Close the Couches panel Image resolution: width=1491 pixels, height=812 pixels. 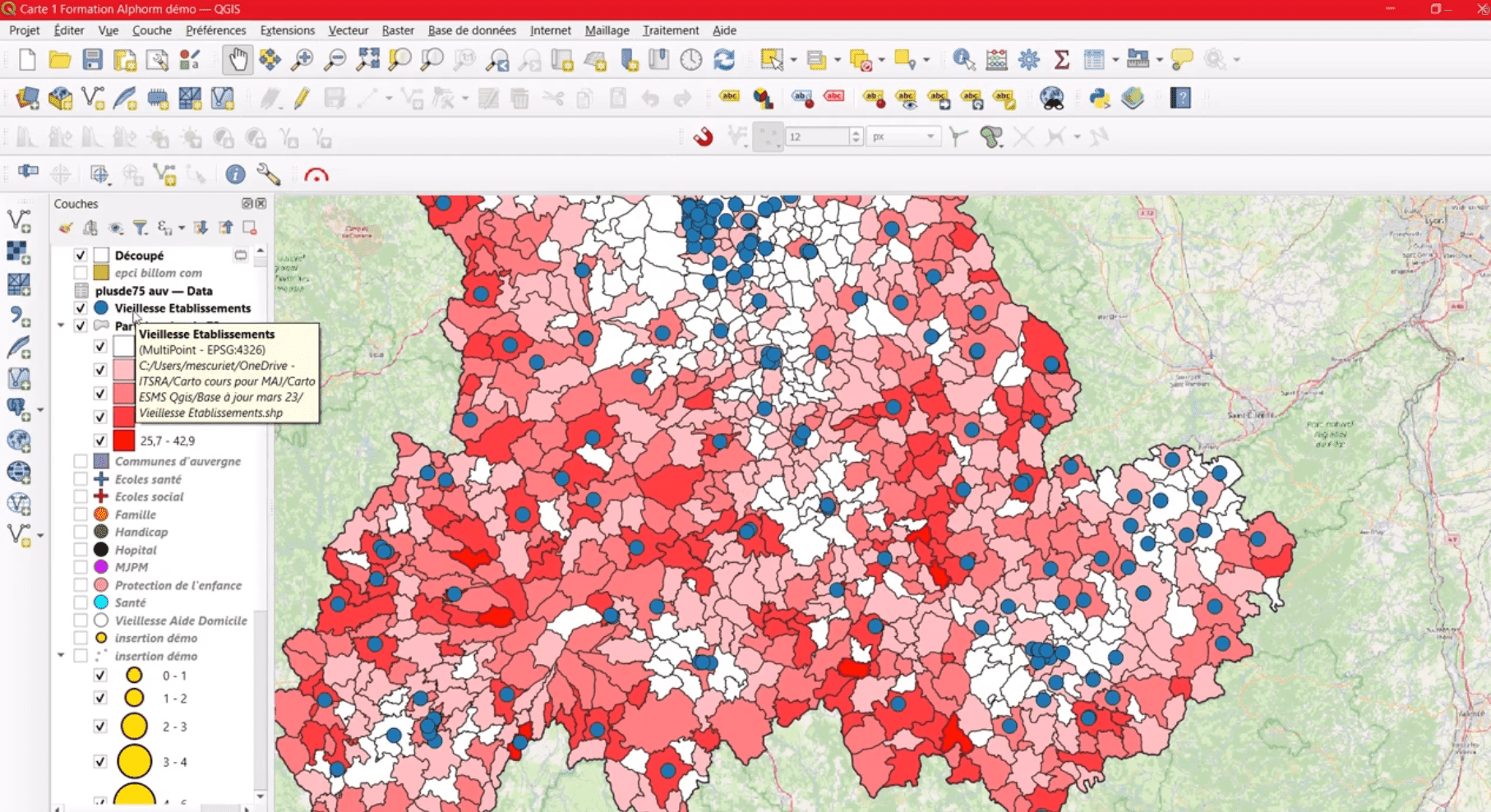coord(261,203)
